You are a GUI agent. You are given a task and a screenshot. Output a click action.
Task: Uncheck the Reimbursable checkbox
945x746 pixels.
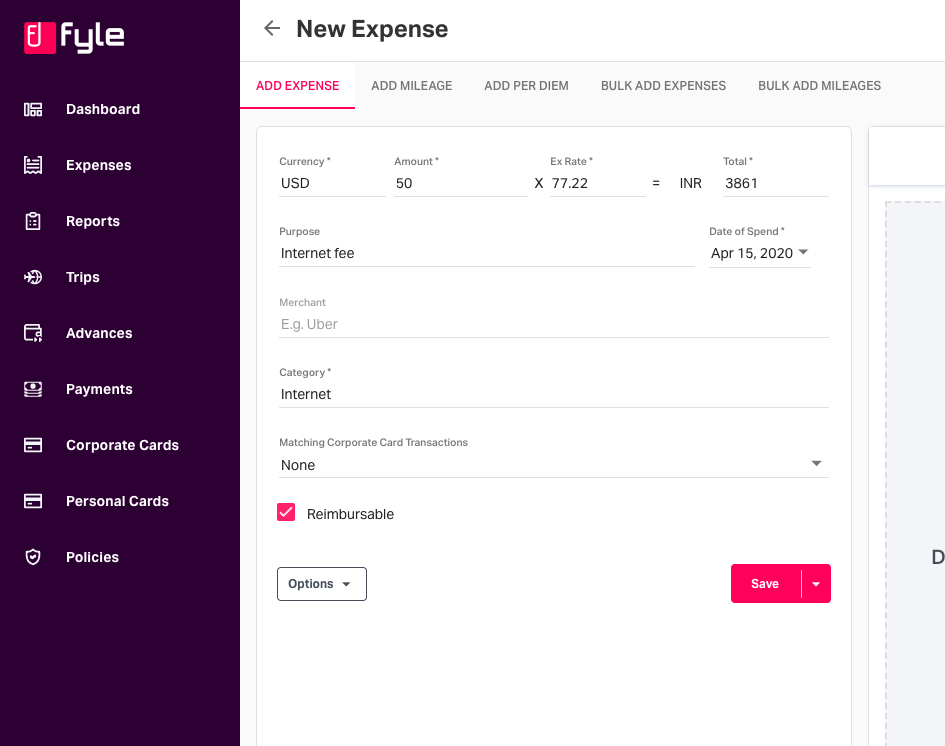[x=286, y=512]
